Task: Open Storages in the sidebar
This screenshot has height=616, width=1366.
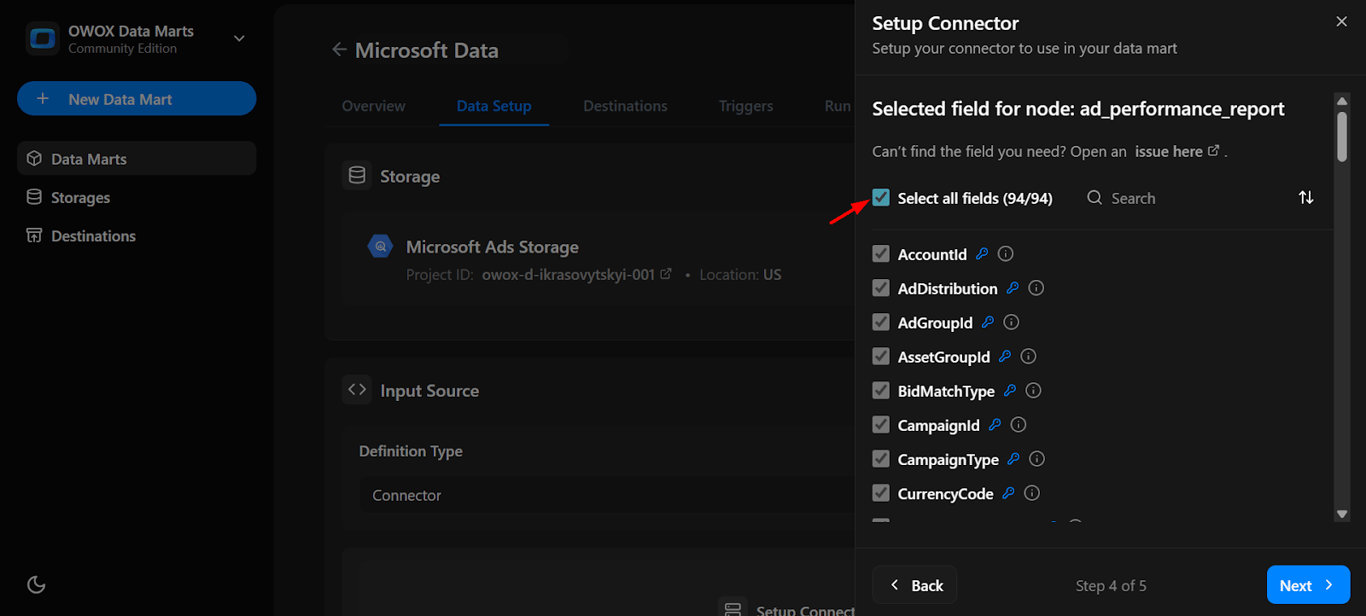Action: (137, 197)
